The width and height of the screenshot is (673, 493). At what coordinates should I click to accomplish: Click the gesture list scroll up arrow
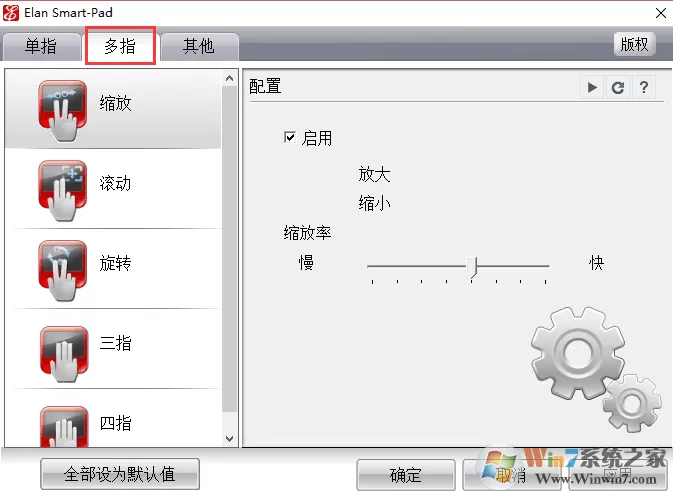point(229,78)
